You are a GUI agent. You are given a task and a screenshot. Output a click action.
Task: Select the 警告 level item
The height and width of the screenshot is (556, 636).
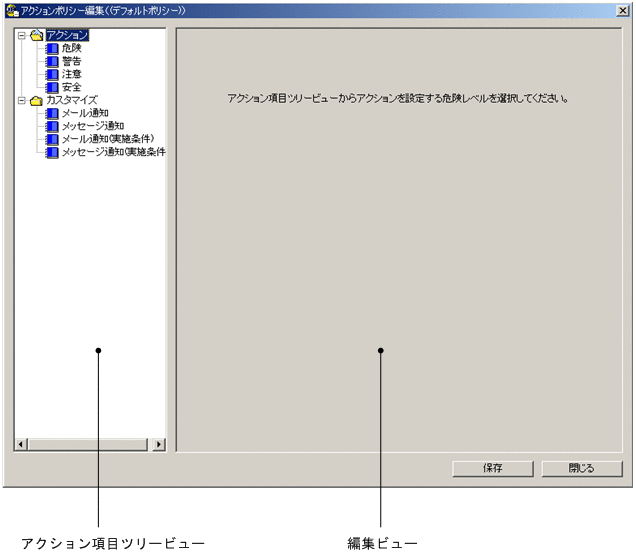pos(71,61)
